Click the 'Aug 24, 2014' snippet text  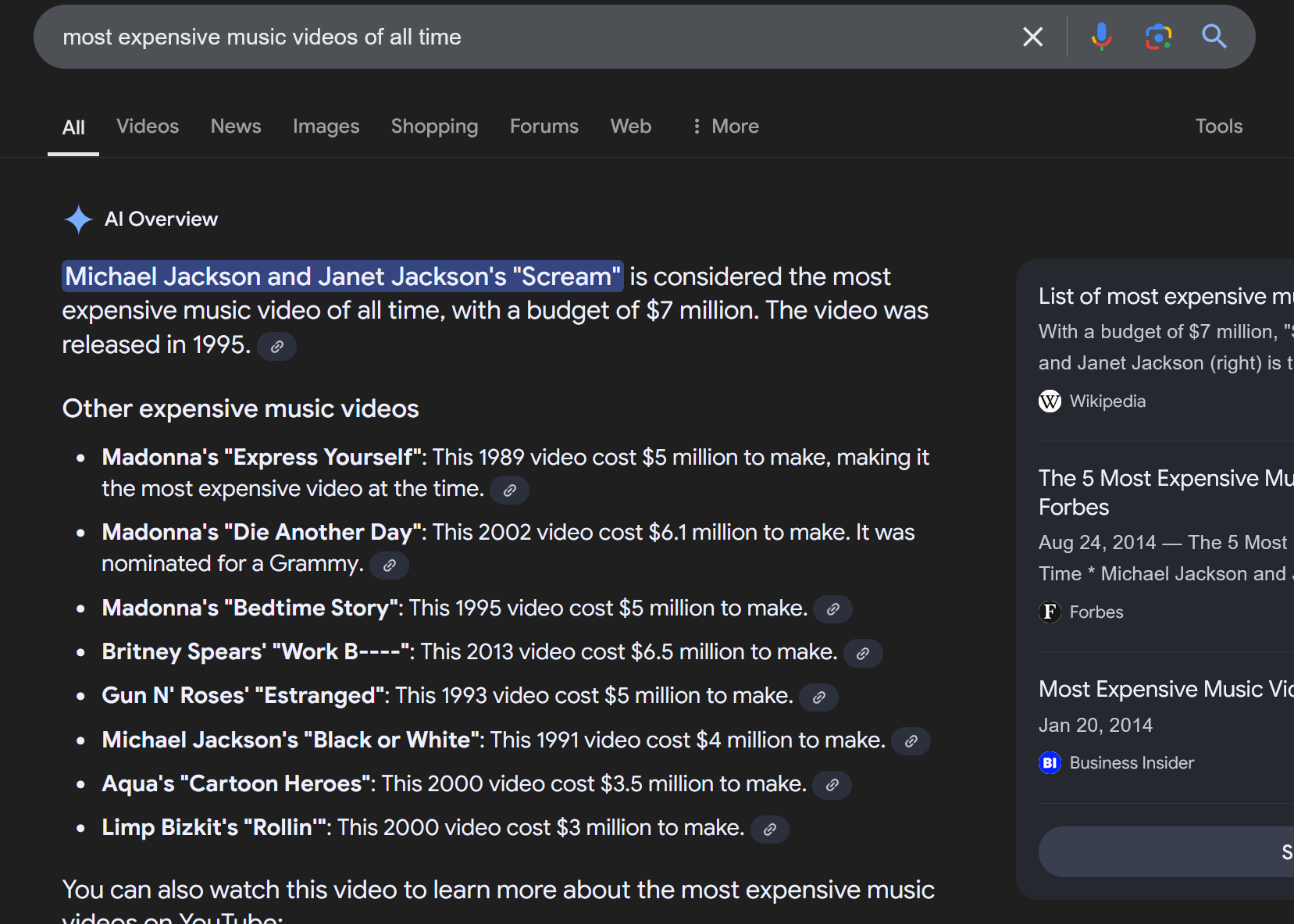point(1097,543)
